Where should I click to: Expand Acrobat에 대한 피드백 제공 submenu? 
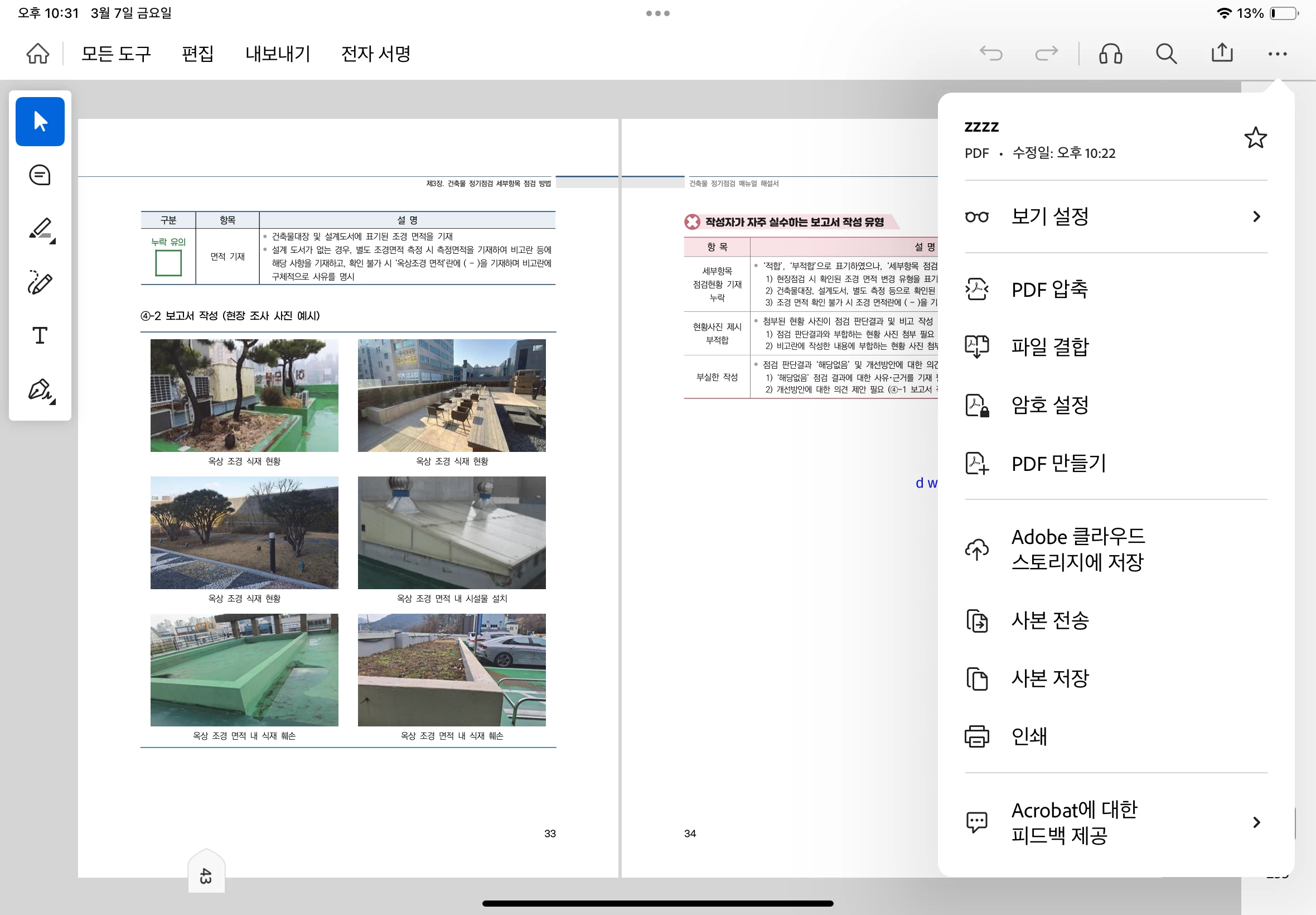(x=1115, y=823)
